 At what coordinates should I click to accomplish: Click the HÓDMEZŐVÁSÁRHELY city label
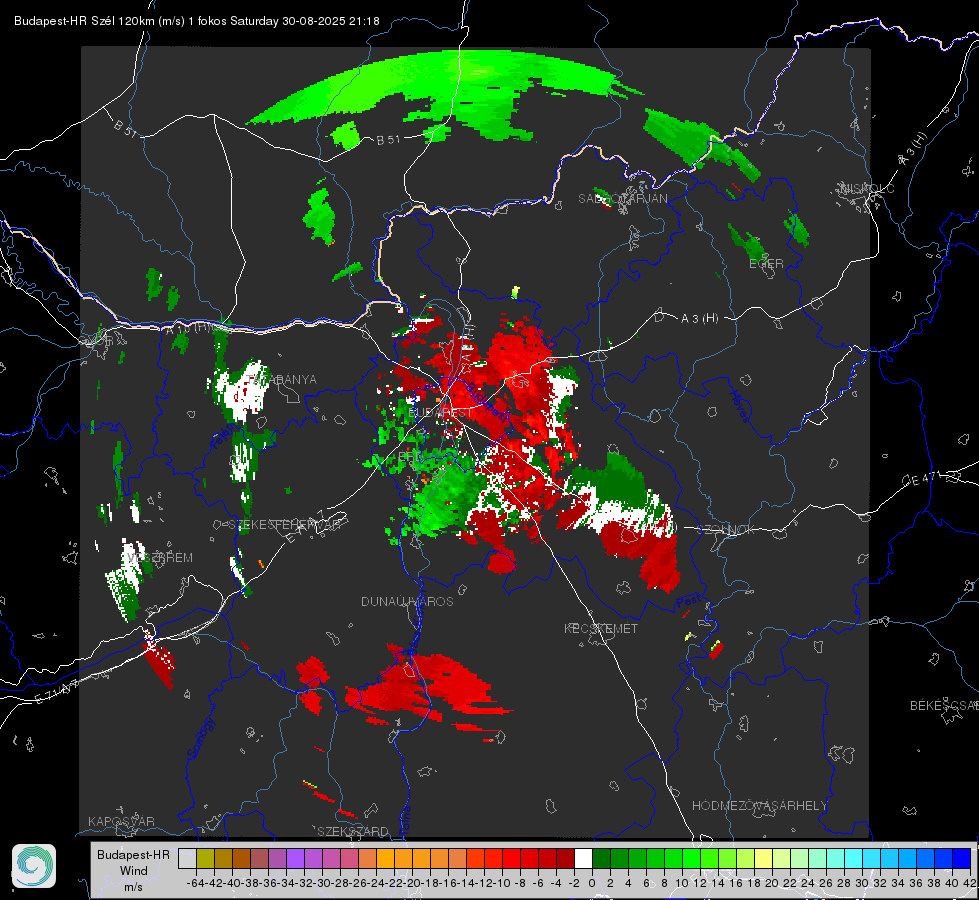click(759, 806)
